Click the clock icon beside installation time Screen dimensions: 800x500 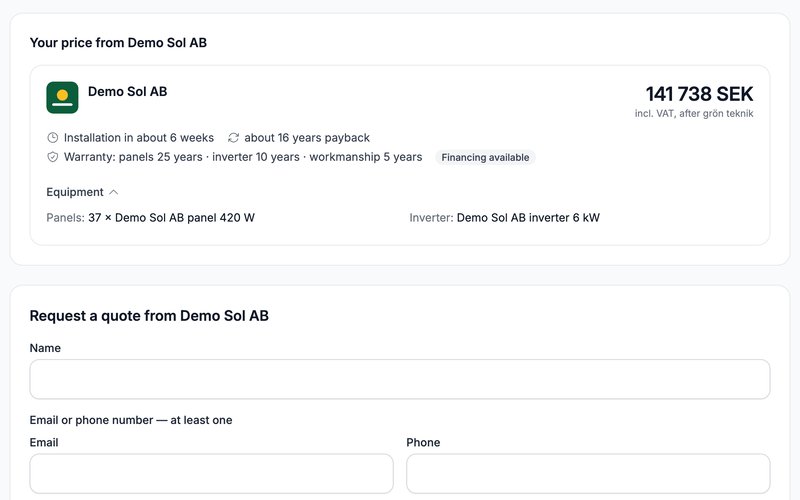[53, 138]
